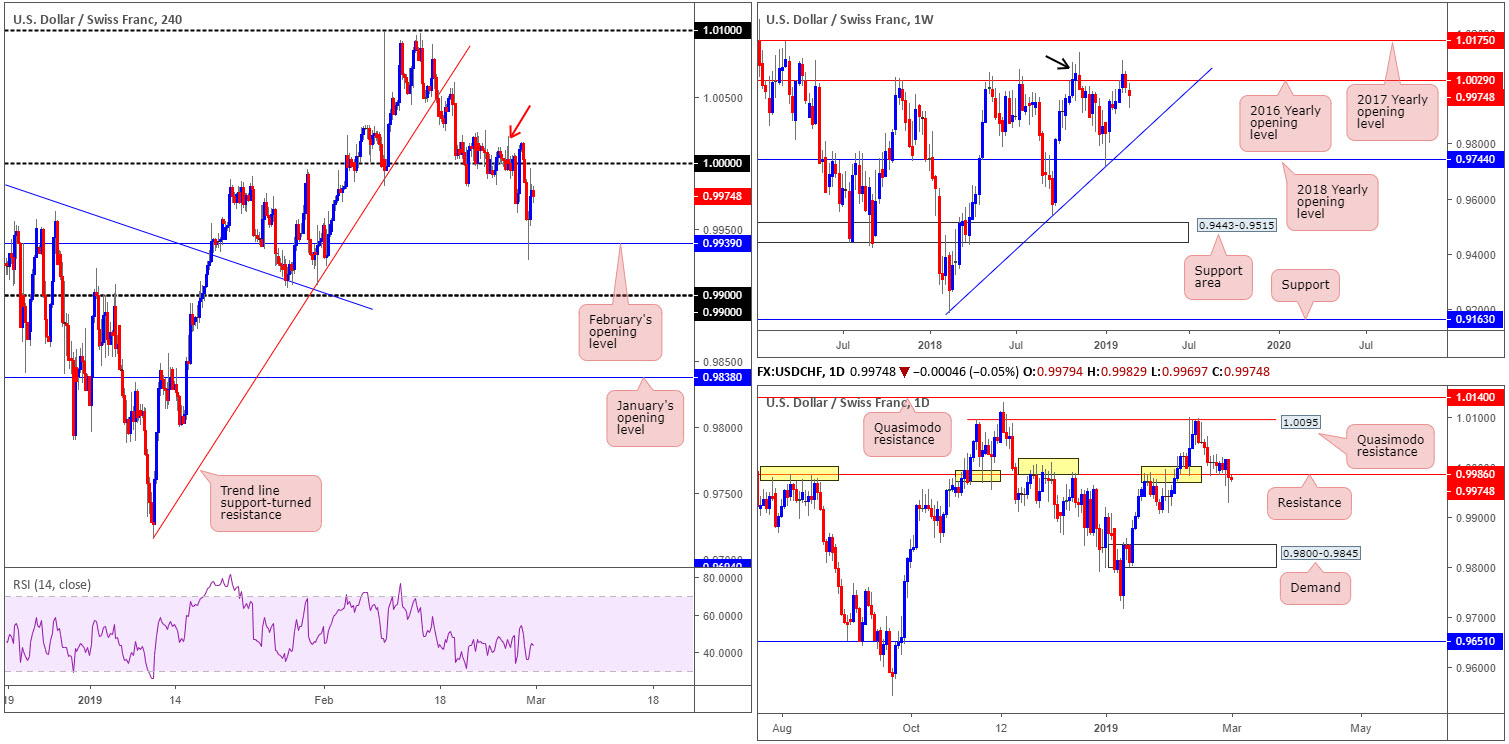Click the '1.0095' level label on the daily chart
The height and width of the screenshot is (744, 1509).
point(1300,422)
